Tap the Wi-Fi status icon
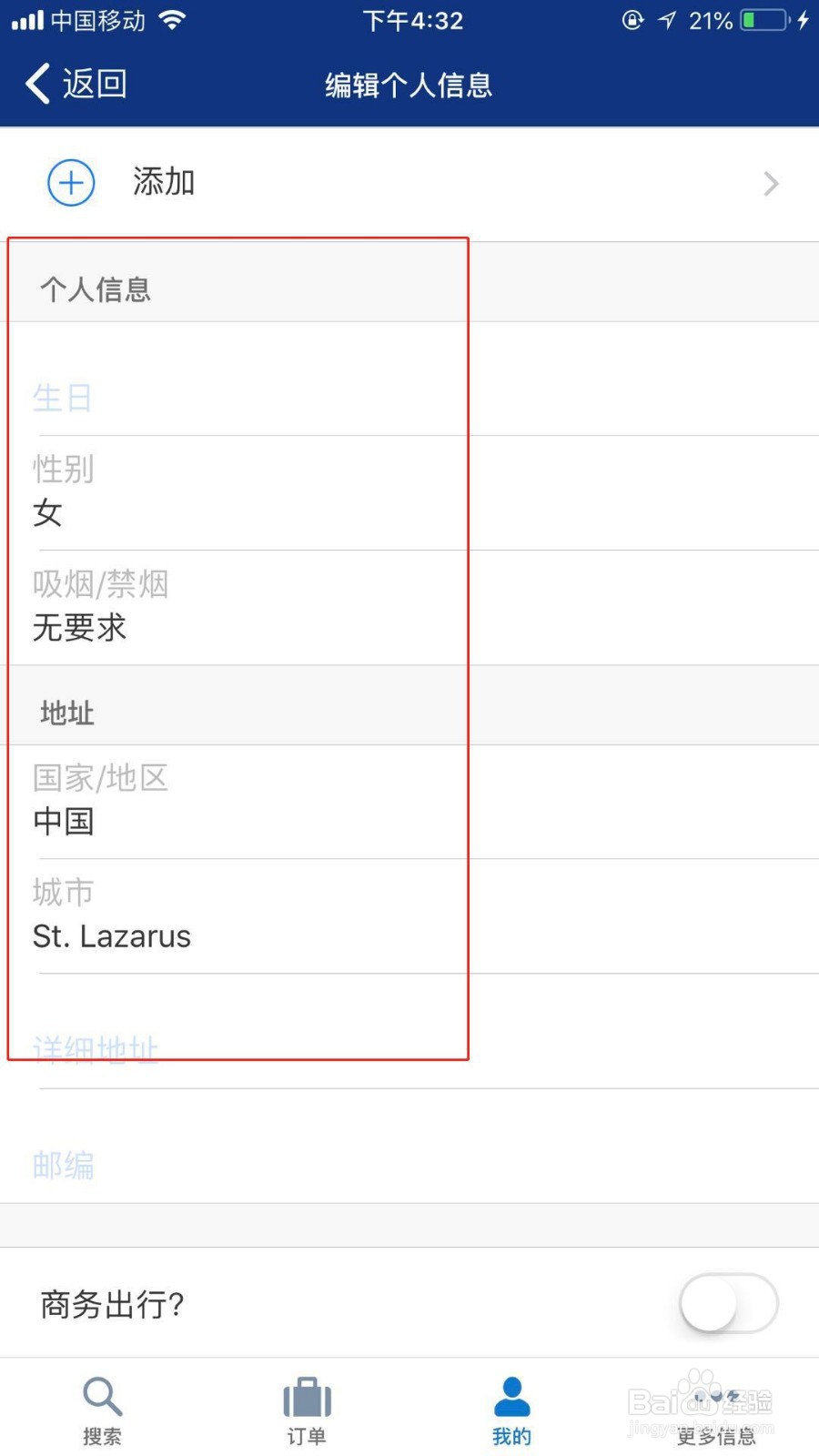 (x=172, y=20)
